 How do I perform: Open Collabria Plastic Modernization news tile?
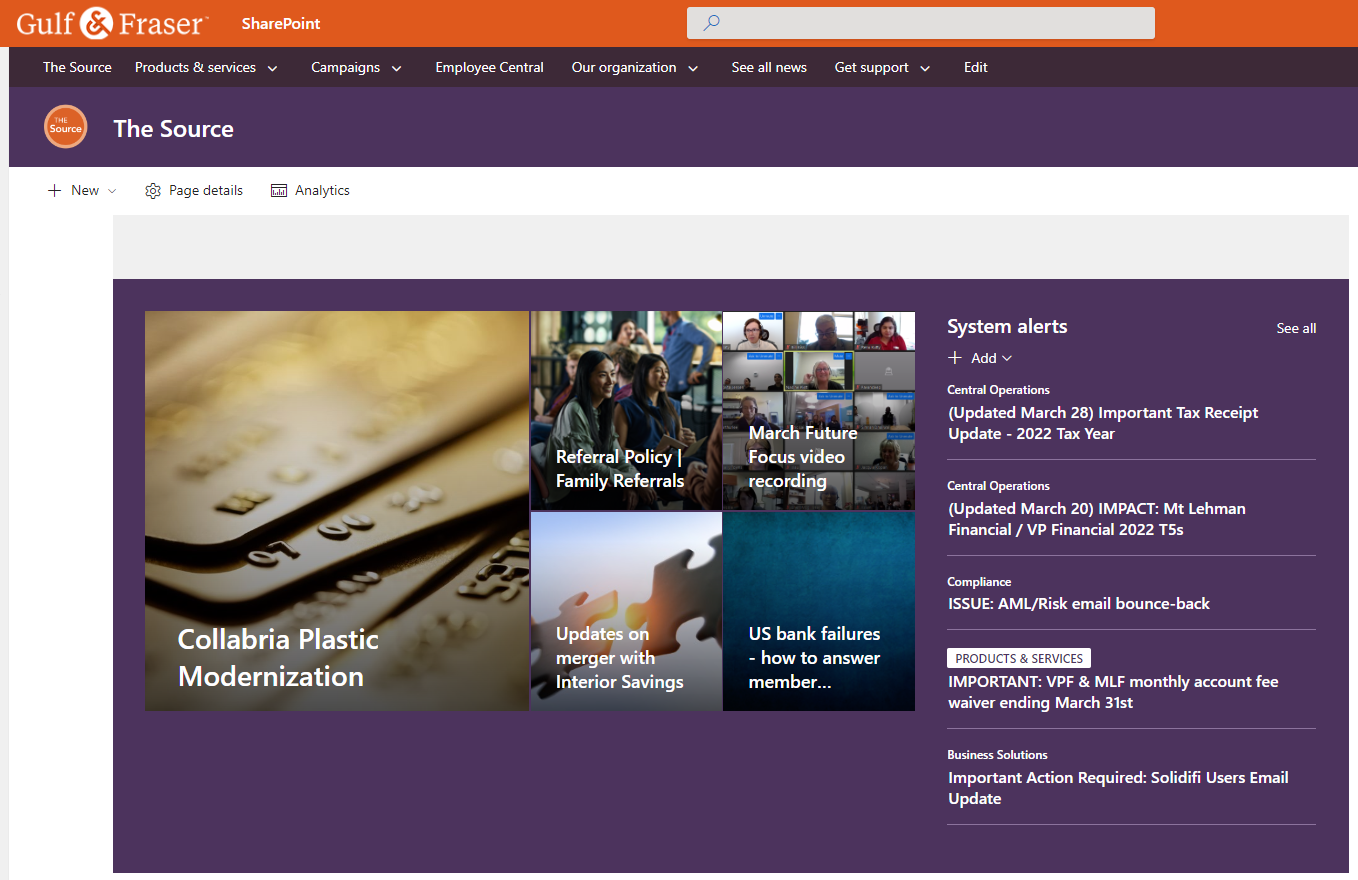point(337,511)
